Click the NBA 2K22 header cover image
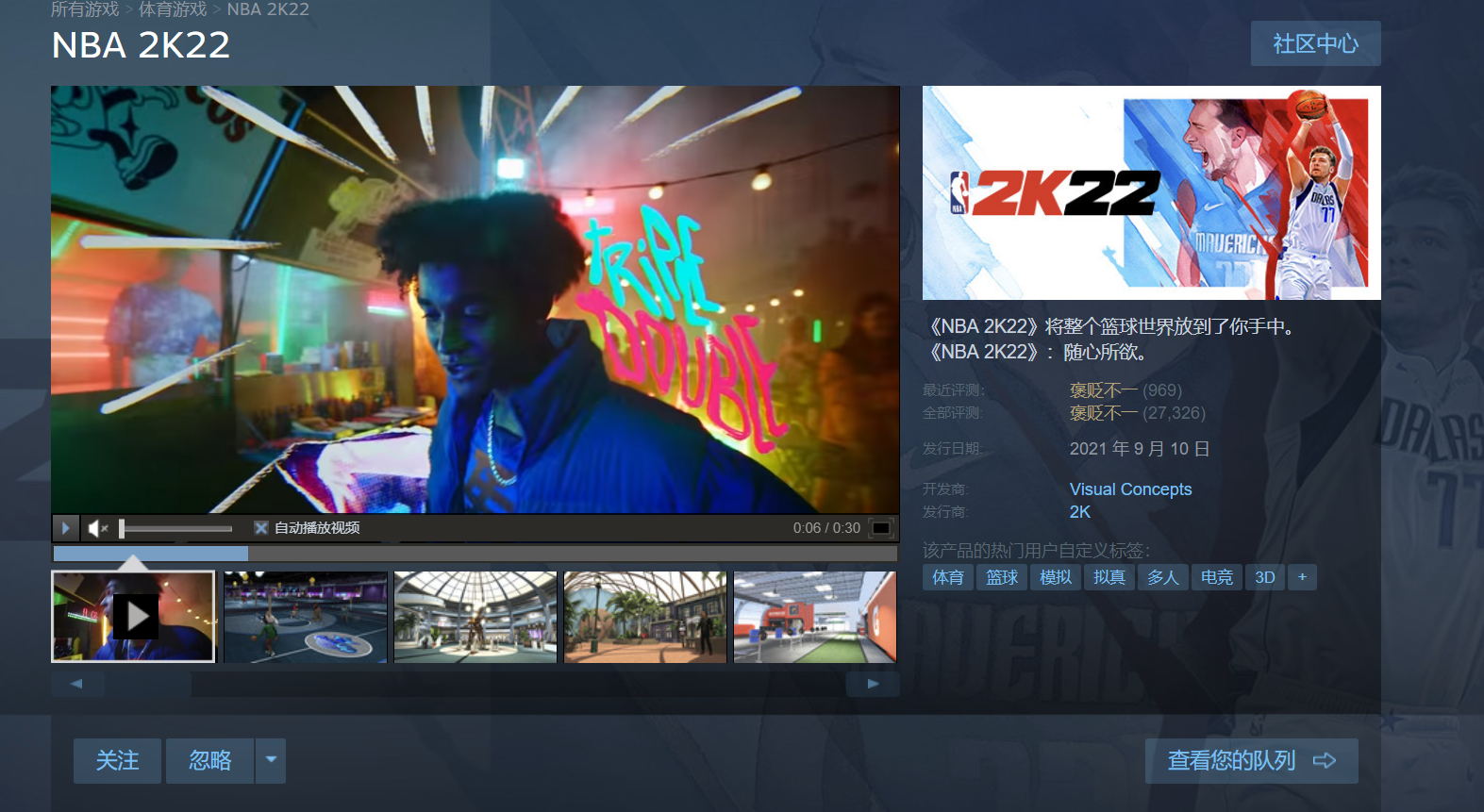The width and height of the screenshot is (1484, 812). 1151,192
